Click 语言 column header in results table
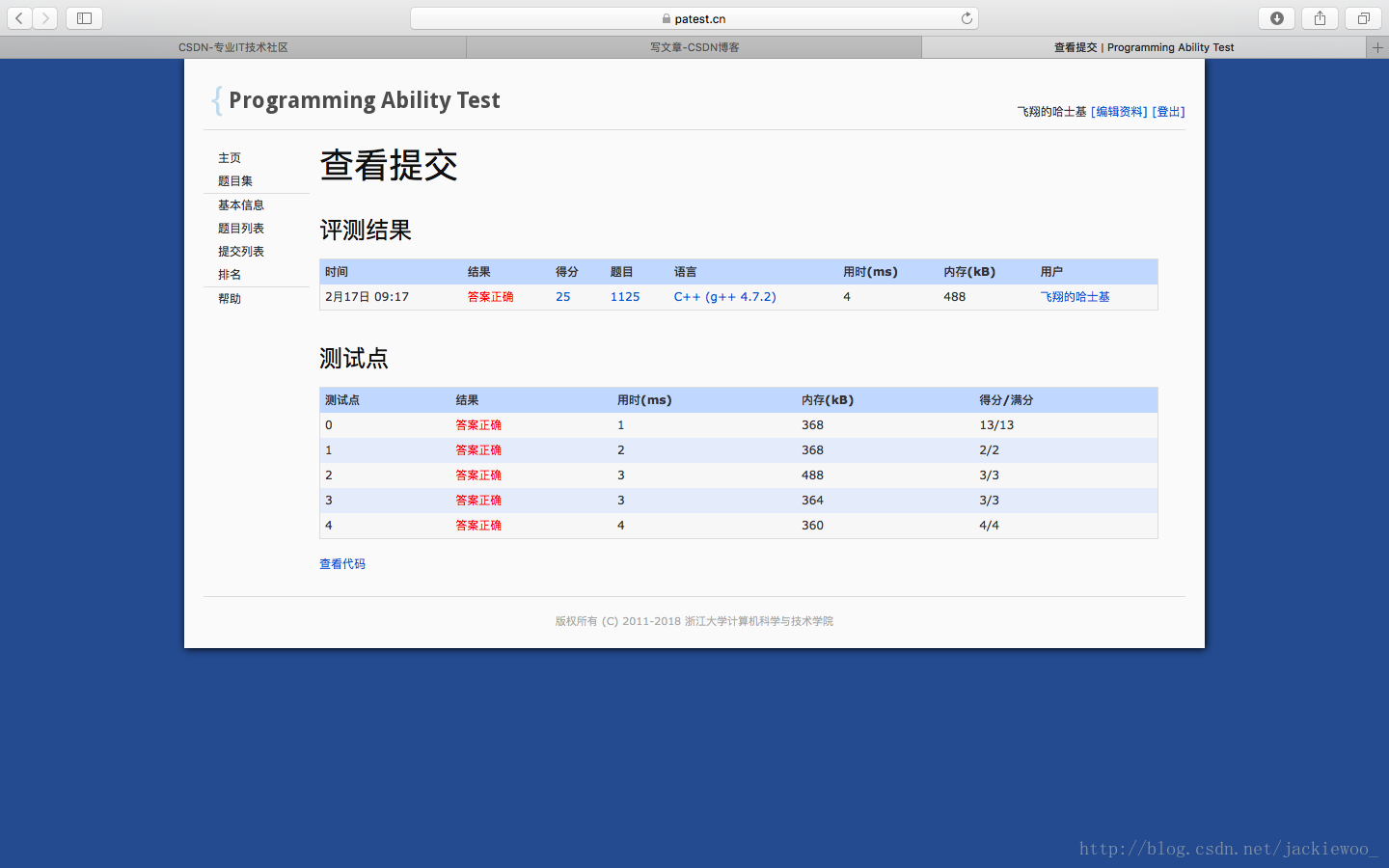The width and height of the screenshot is (1389, 868). (685, 272)
